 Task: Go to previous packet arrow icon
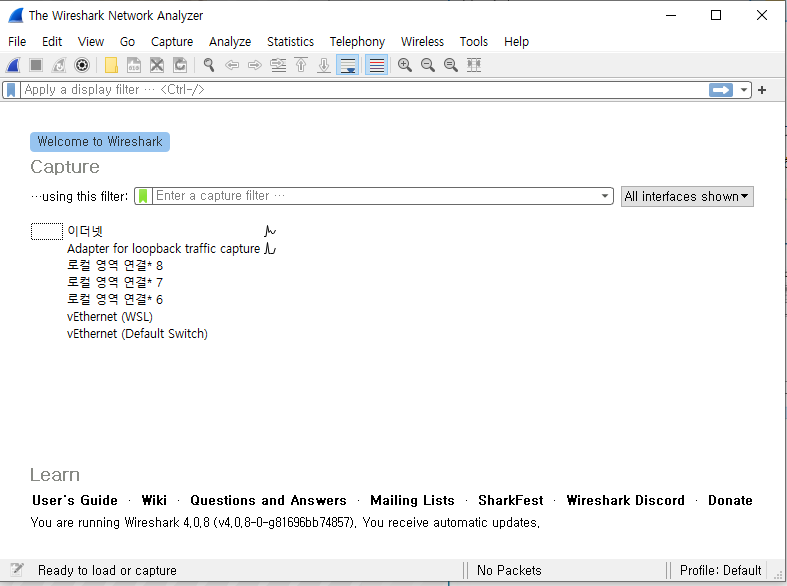pyautogui.click(x=232, y=65)
